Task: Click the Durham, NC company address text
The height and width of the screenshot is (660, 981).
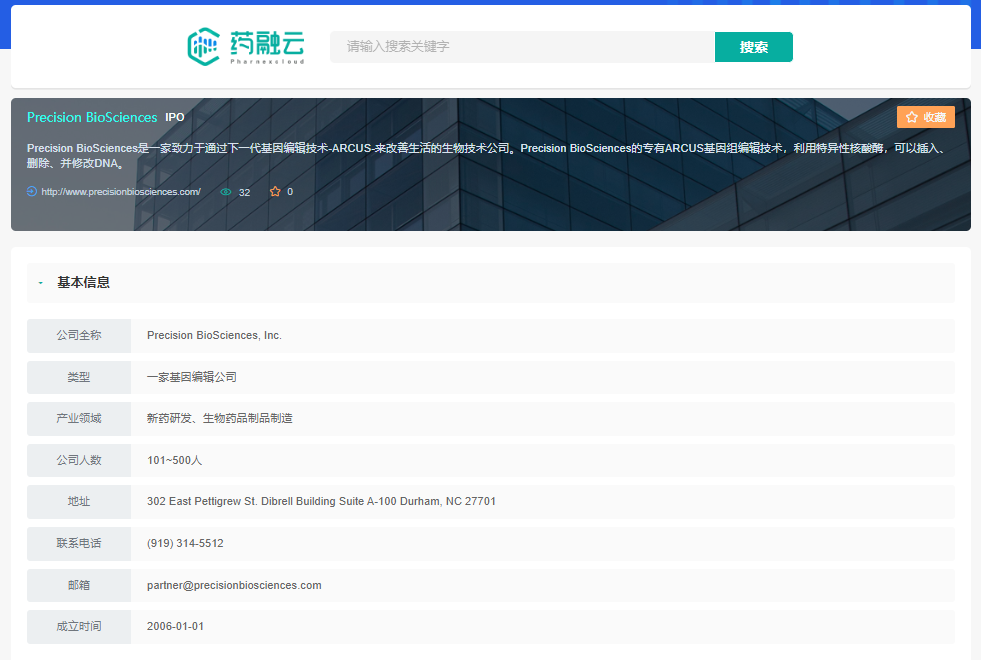Action: pyautogui.click(x=321, y=501)
